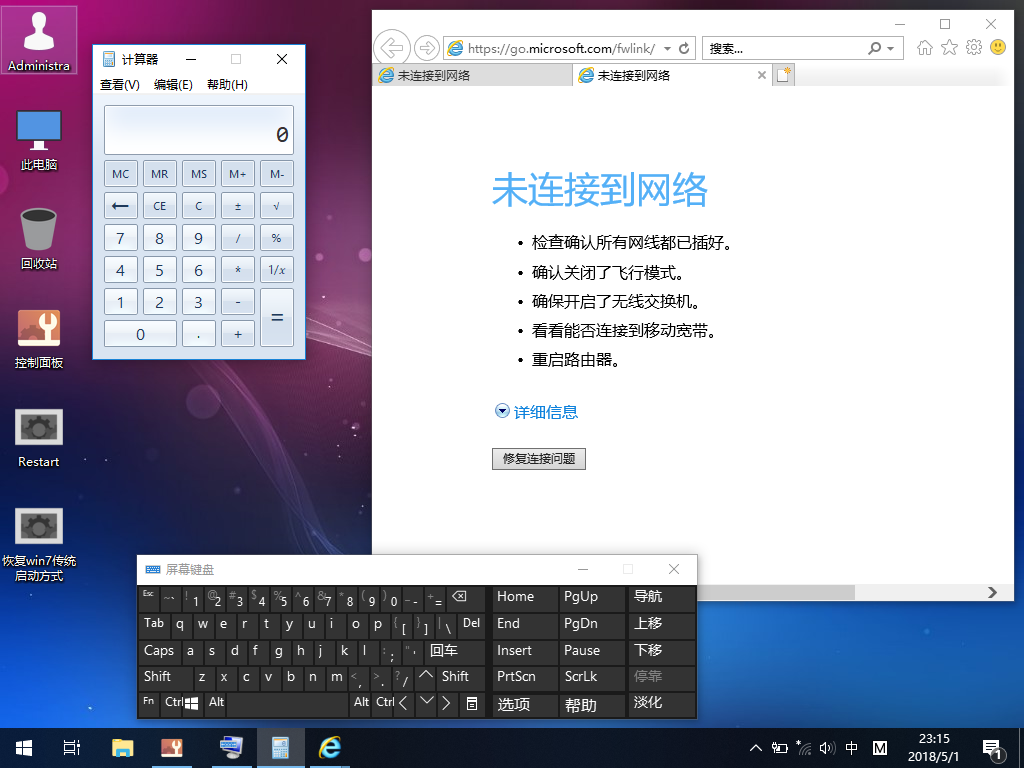Click the IE back arrow button
The image size is (1024, 768).
click(x=392, y=47)
